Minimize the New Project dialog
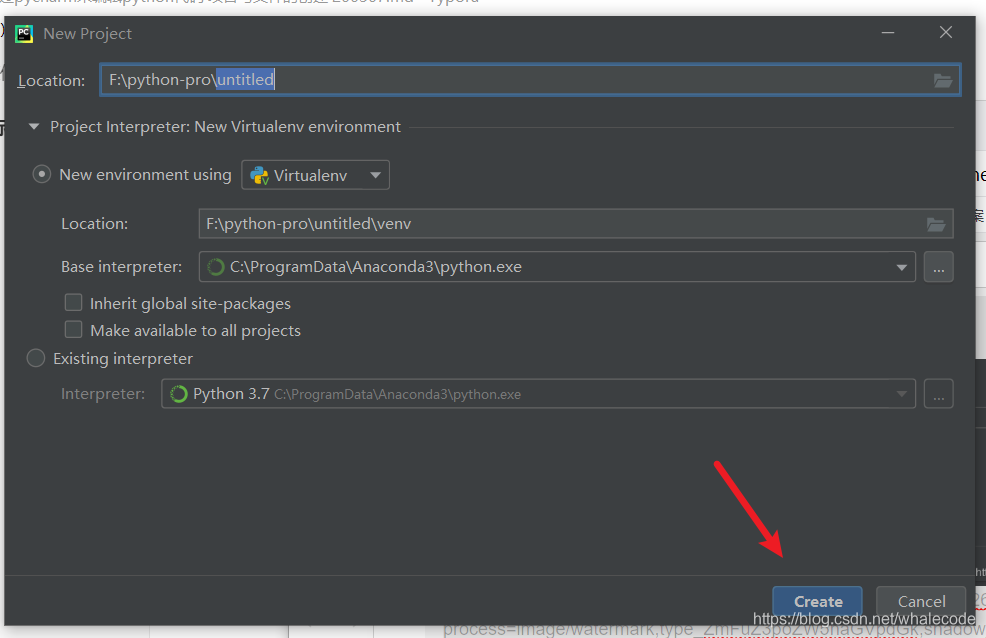 [x=888, y=33]
